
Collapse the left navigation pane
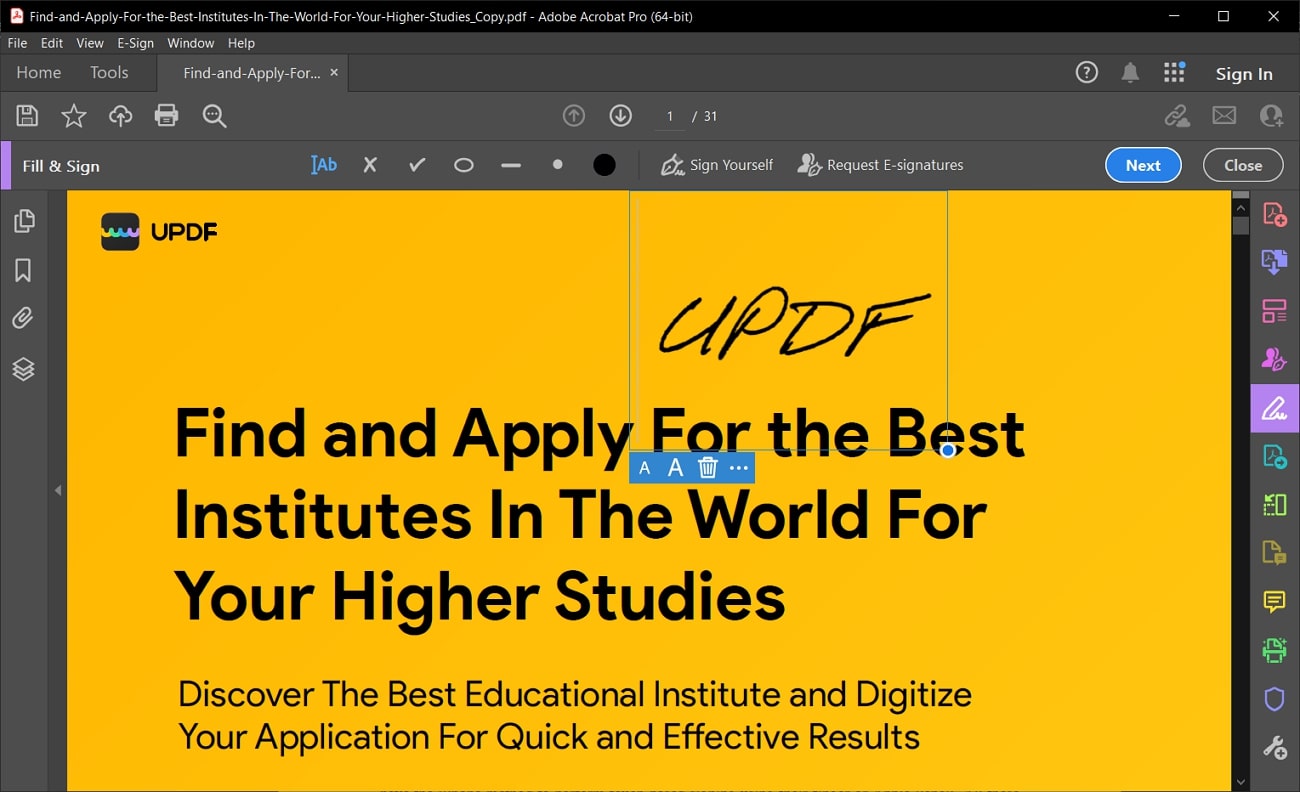pos(58,490)
